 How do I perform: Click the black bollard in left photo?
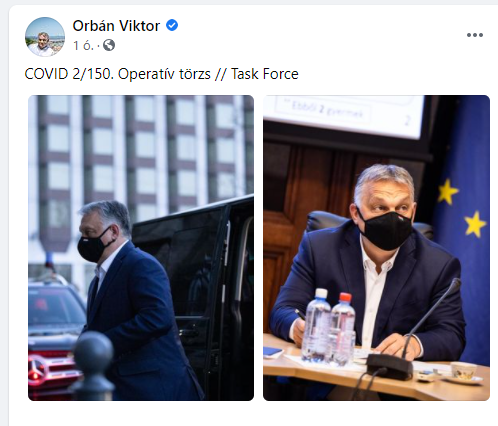[x=93, y=365]
